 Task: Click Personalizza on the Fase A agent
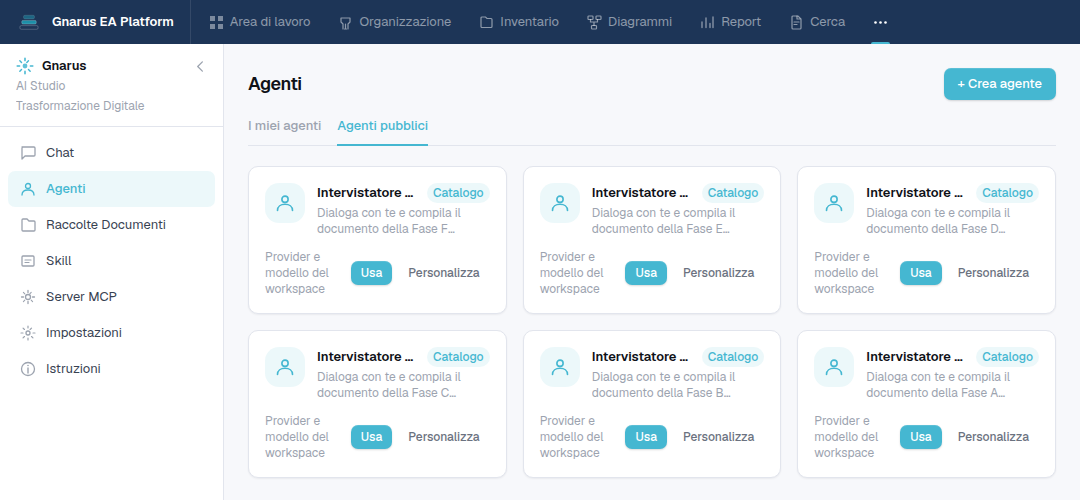pos(993,437)
